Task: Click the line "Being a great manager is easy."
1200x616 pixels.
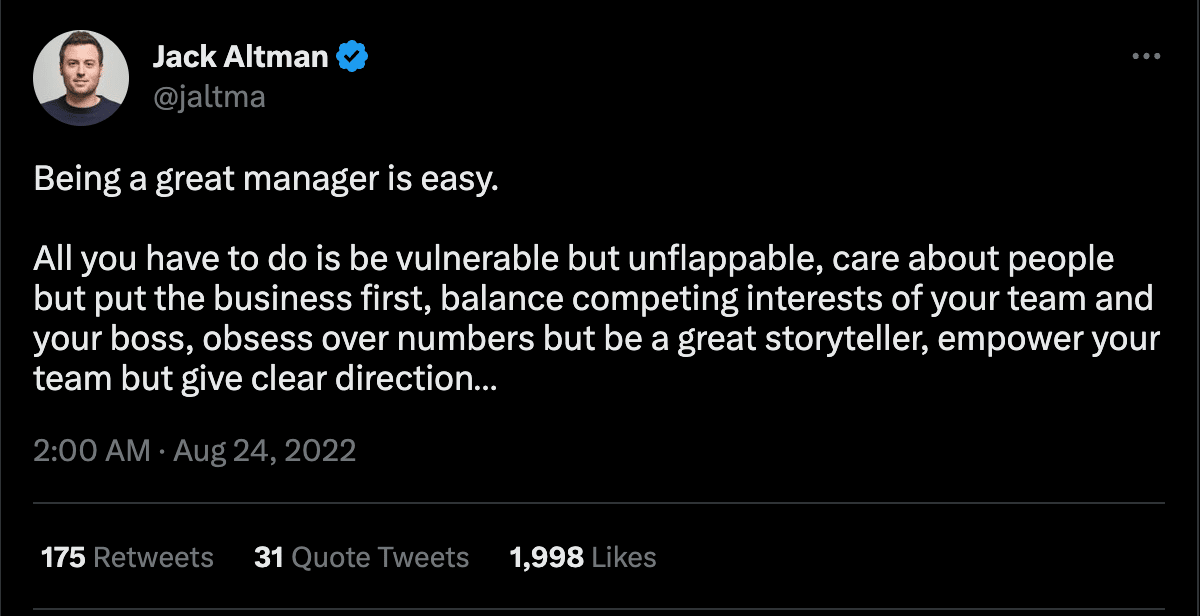Action: pyautogui.click(x=265, y=181)
